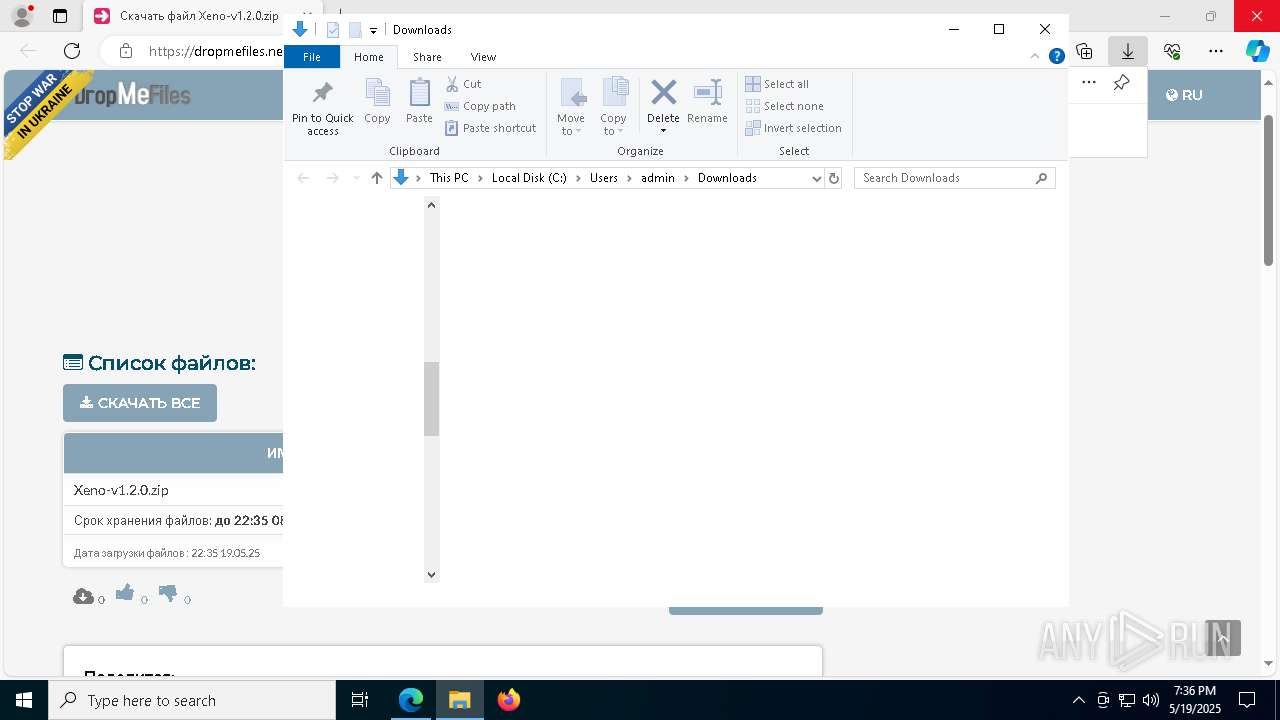1280x720 pixels.
Task: Click the Delete X icon
Action: point(663,93)
